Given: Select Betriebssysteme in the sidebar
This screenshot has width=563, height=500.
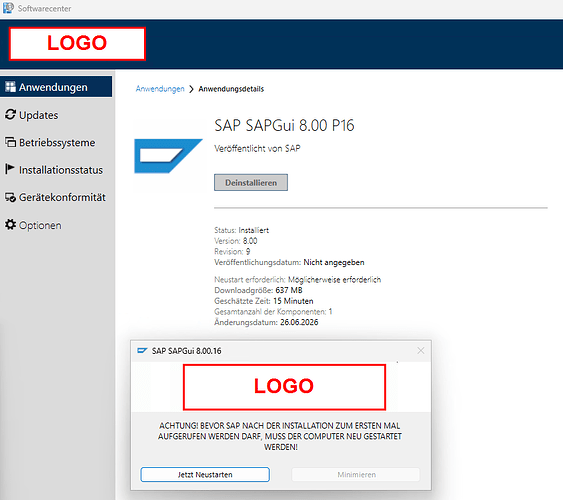Looking at the screenshot, I should [56, 142].
